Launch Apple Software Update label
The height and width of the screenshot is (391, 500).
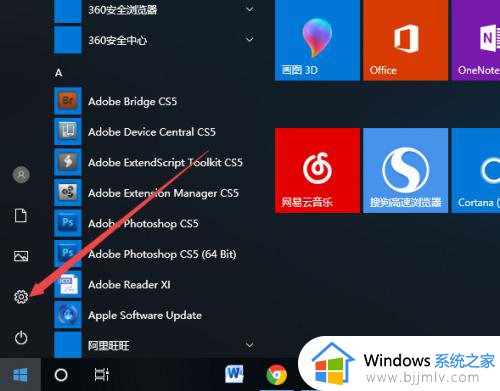point(145,316)
